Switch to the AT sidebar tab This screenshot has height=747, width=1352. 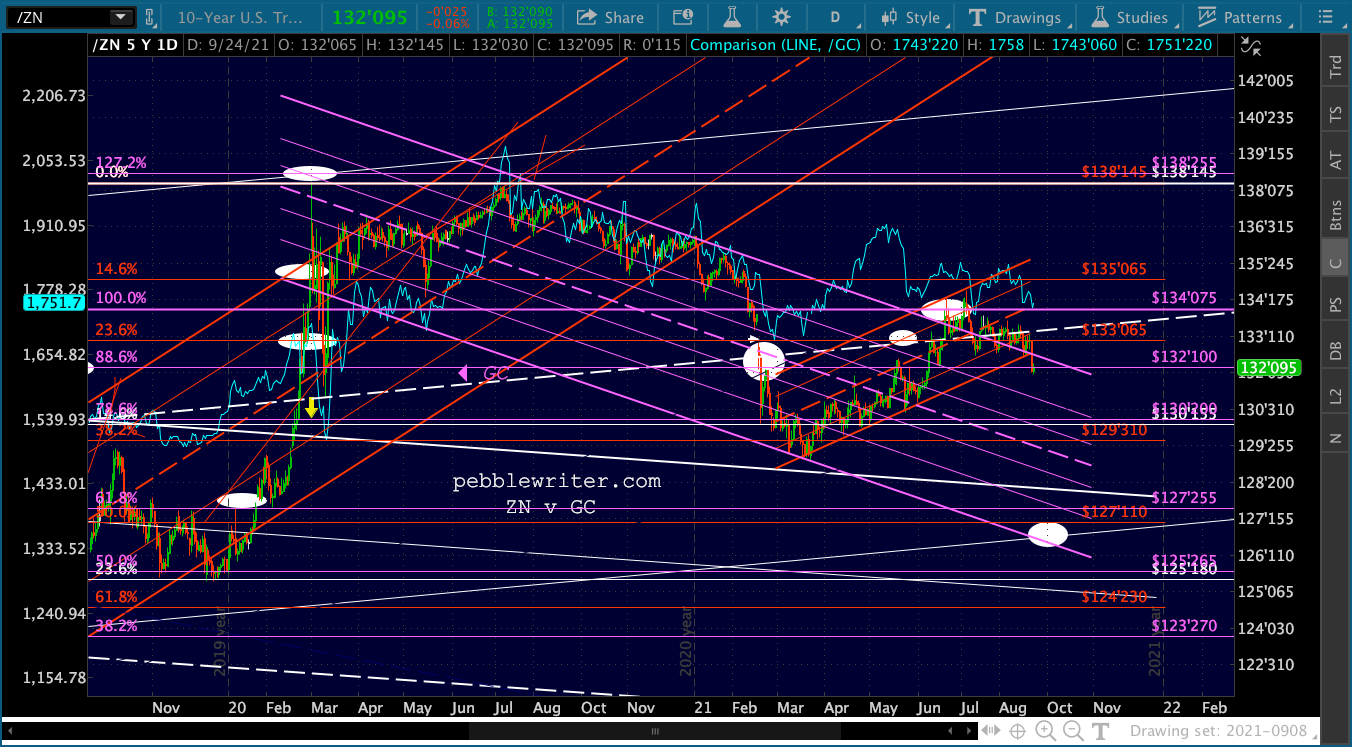pyautogui.click(x=1336, y=160)
